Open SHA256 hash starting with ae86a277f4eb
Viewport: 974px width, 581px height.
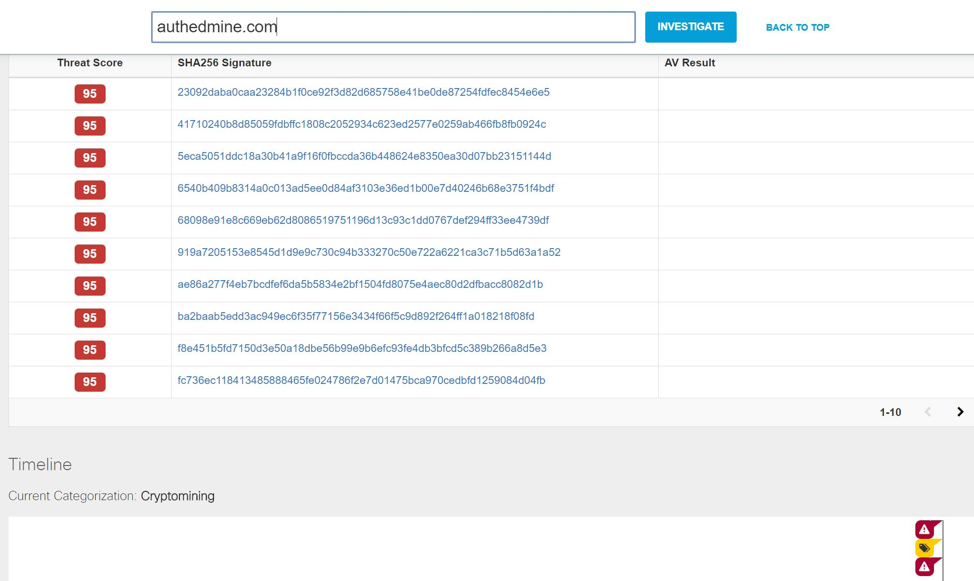(360, 284)
